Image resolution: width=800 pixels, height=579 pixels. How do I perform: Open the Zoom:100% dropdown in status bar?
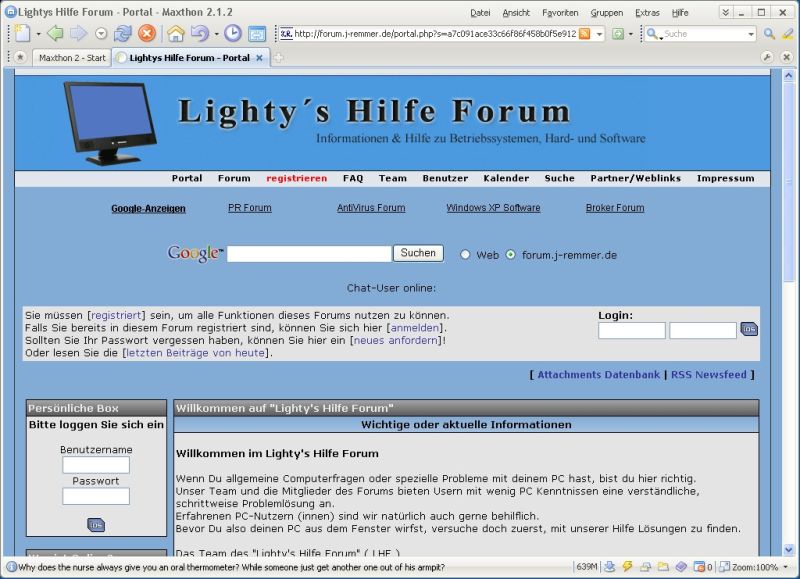pos(785,567)
